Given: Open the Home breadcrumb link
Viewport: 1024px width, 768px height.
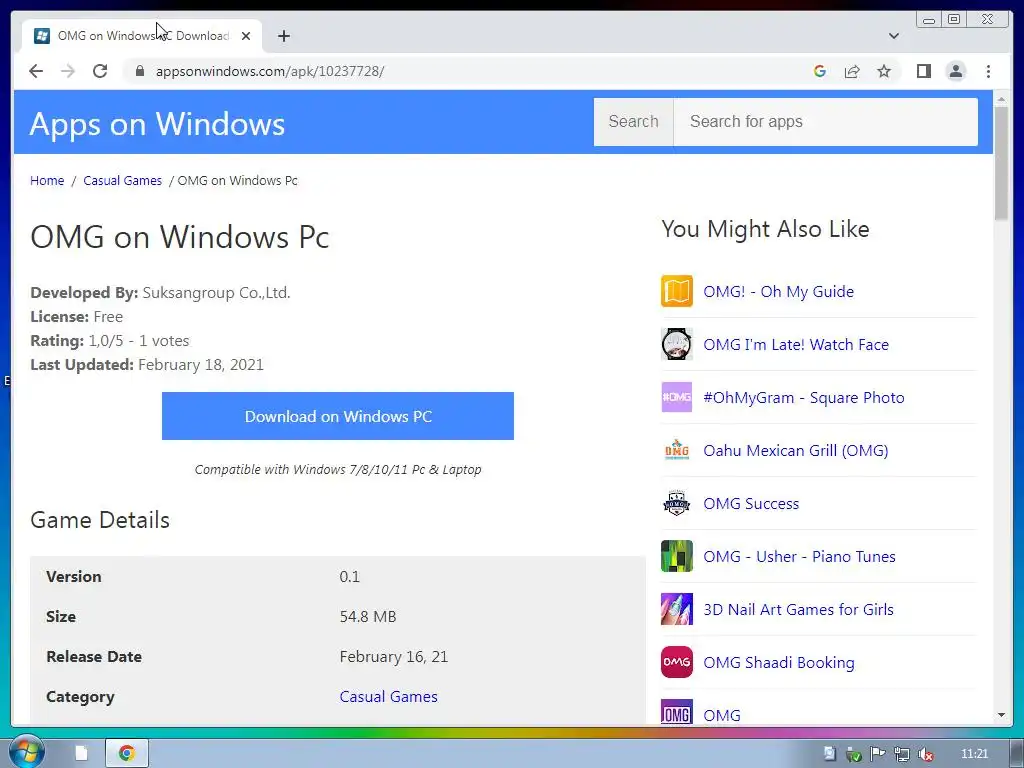Looking at the screenshot, I should (x=47, y=180).
